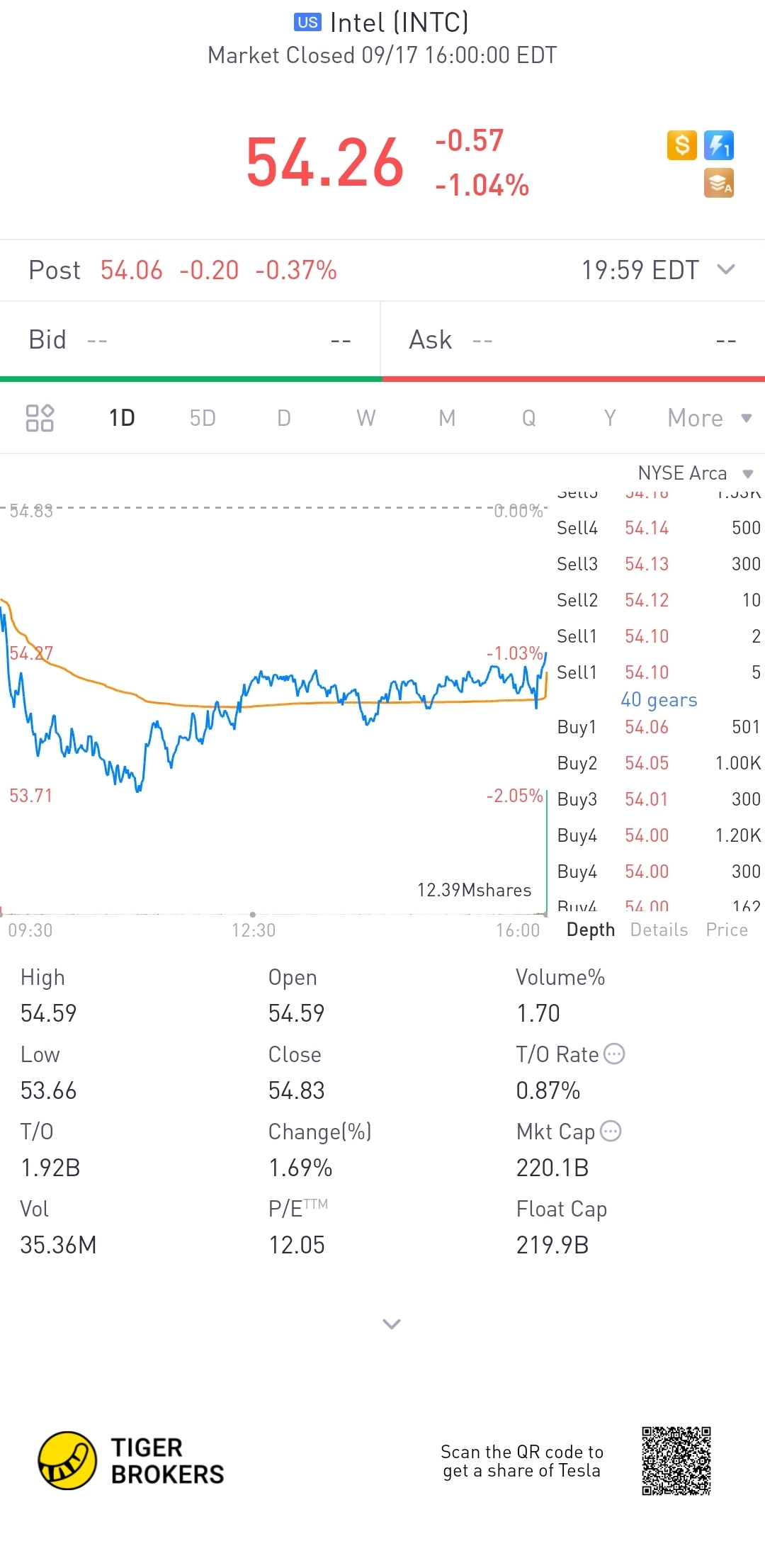Tap the timeline marker at 12:30
This screenshot has width=765, height=1568.
click(253, 915)
